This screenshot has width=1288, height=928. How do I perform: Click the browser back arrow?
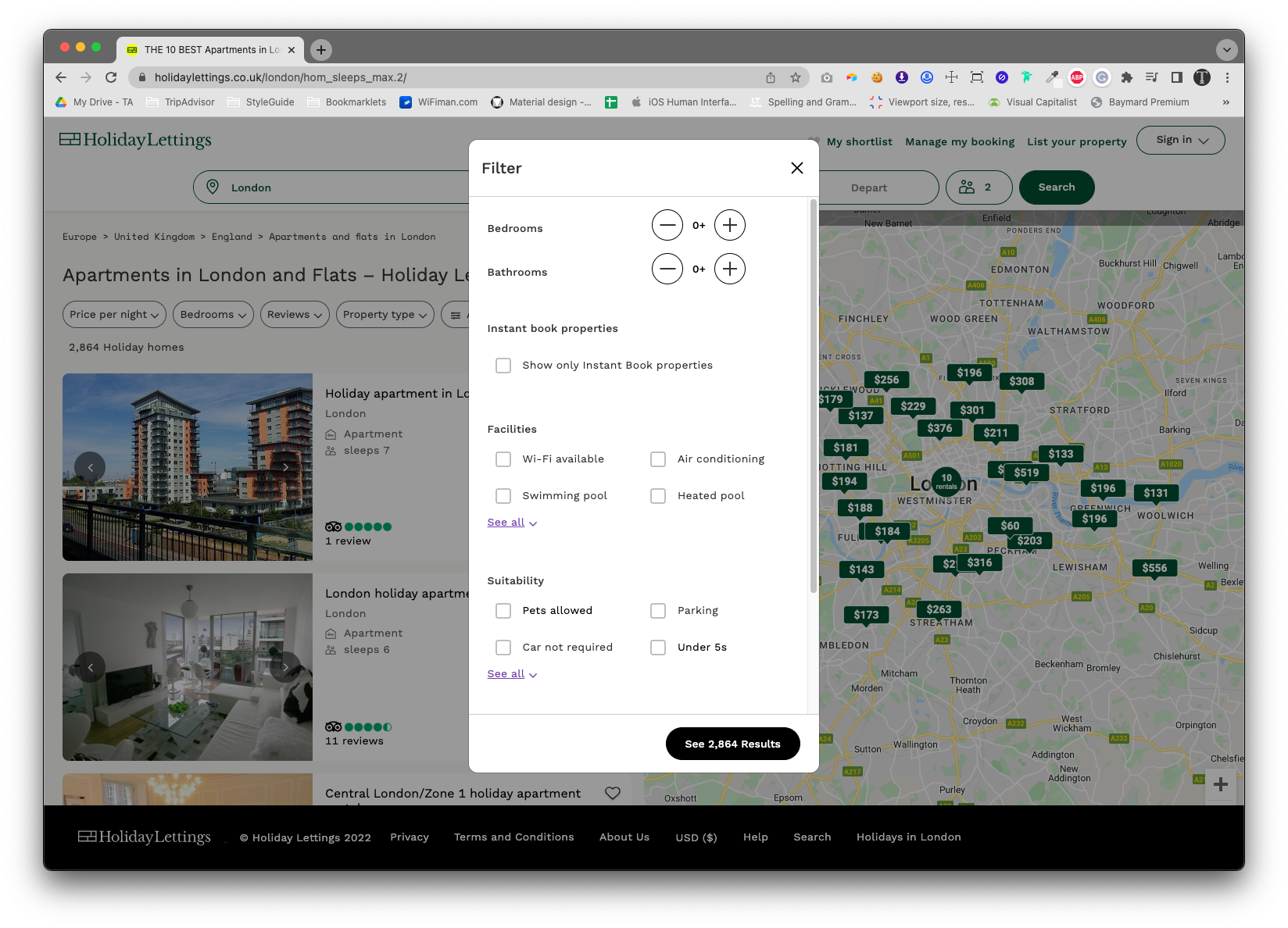click(60, 77)
